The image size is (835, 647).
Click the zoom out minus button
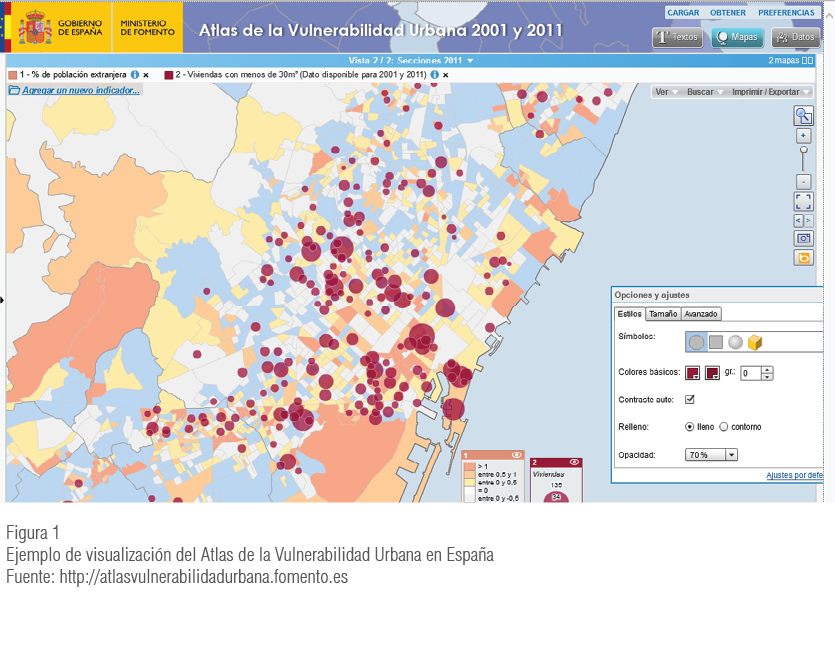click(803, 182)
